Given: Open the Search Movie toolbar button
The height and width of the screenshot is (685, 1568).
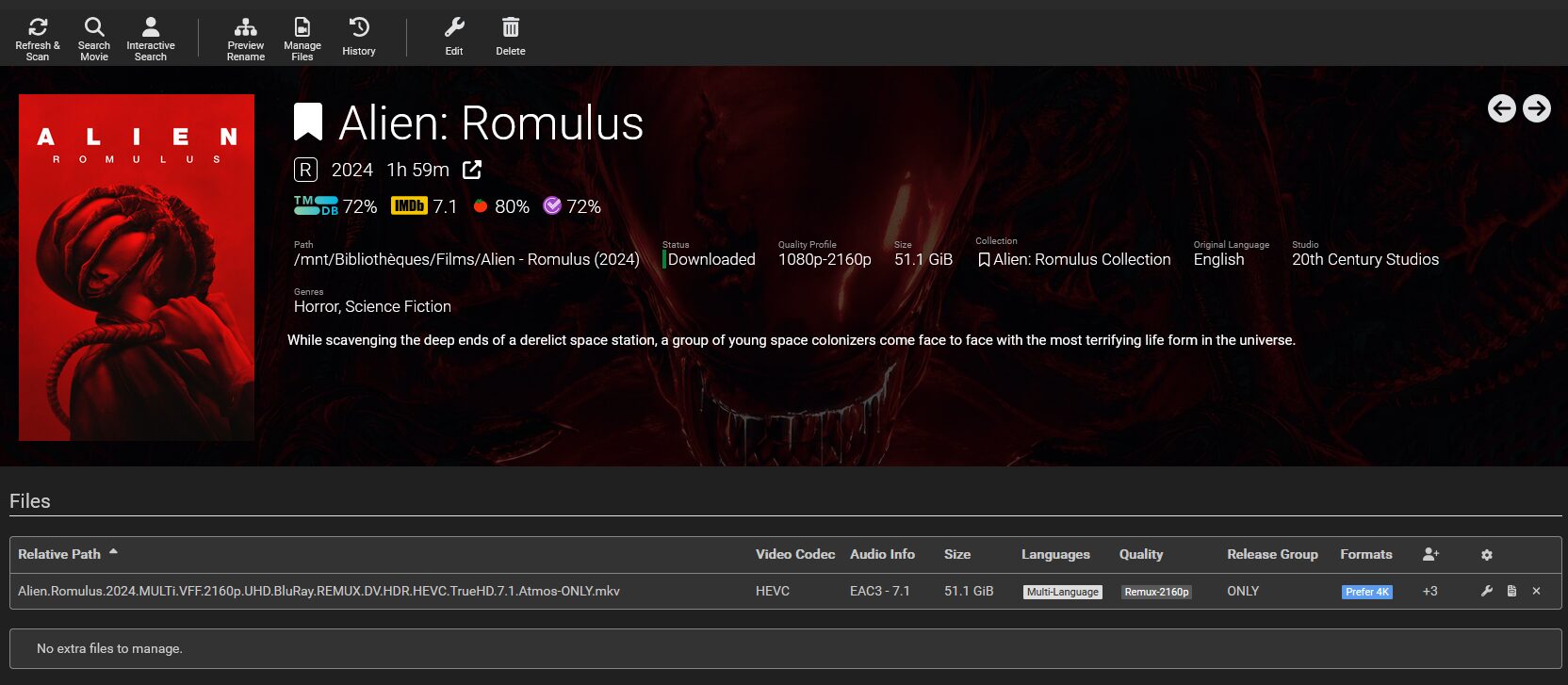Looking at the screenshot, I should [94, 38].
